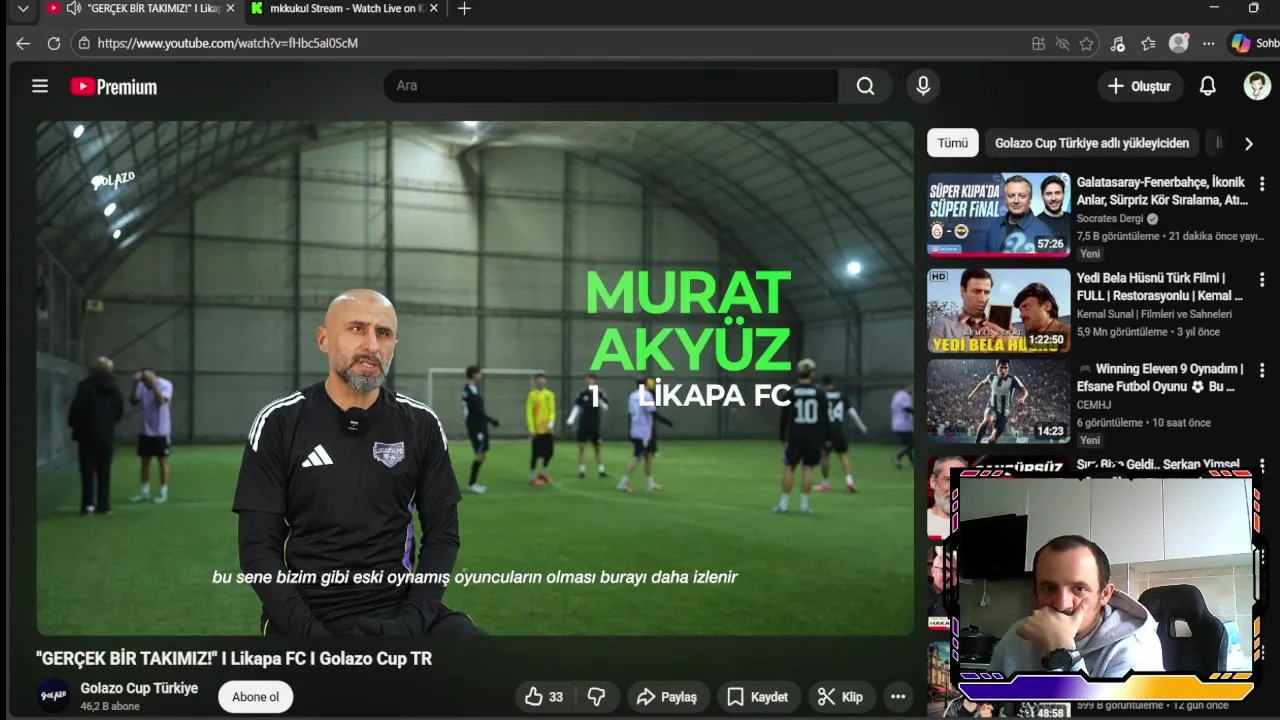The height and width of the screenshot is (720, 1280).
Task: Open YouTube notifications bell
Action: pyautogui.click(x=1208, y=86)
